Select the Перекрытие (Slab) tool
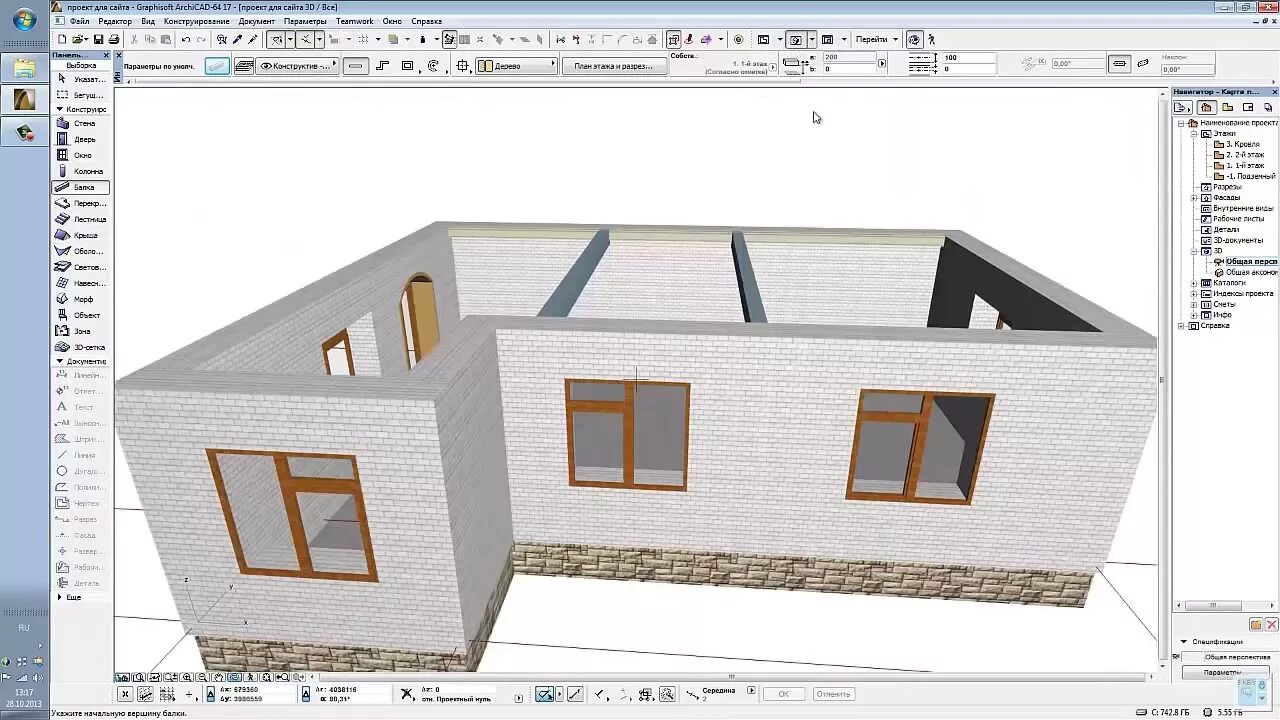 [80, 203]
